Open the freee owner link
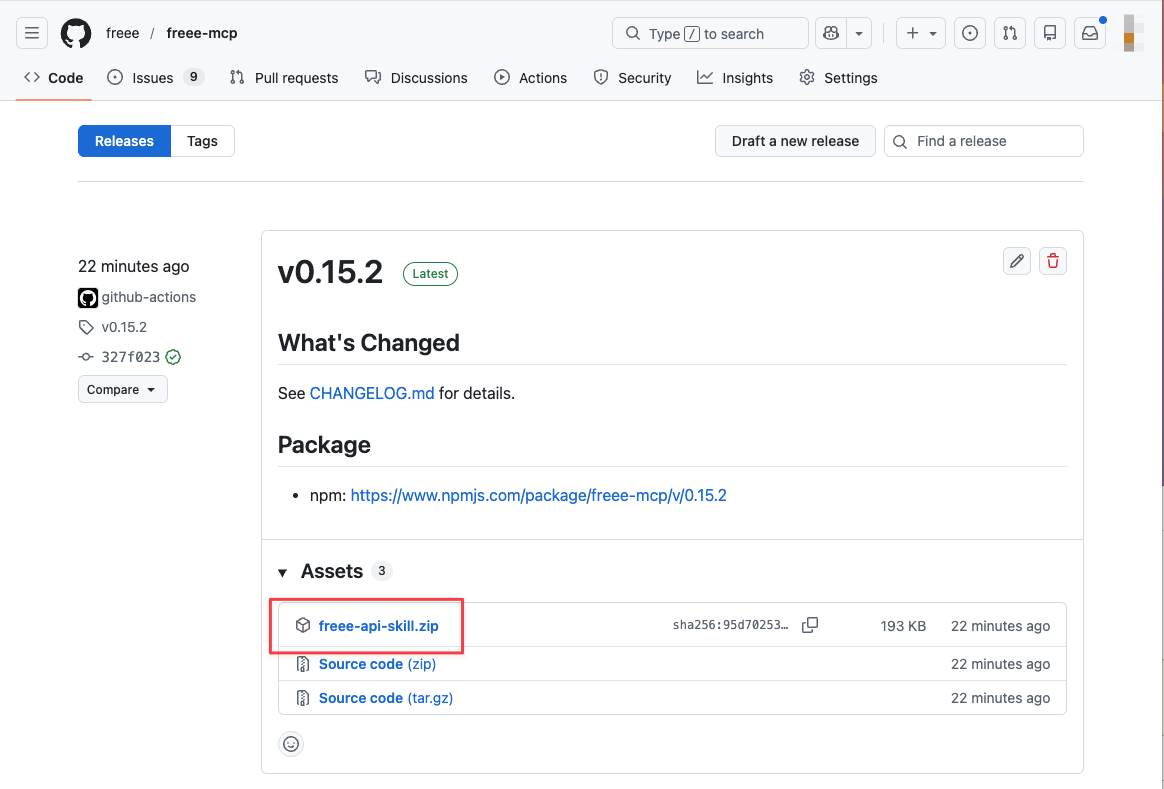Screen dimensions: 1164x789 [122, 33]
